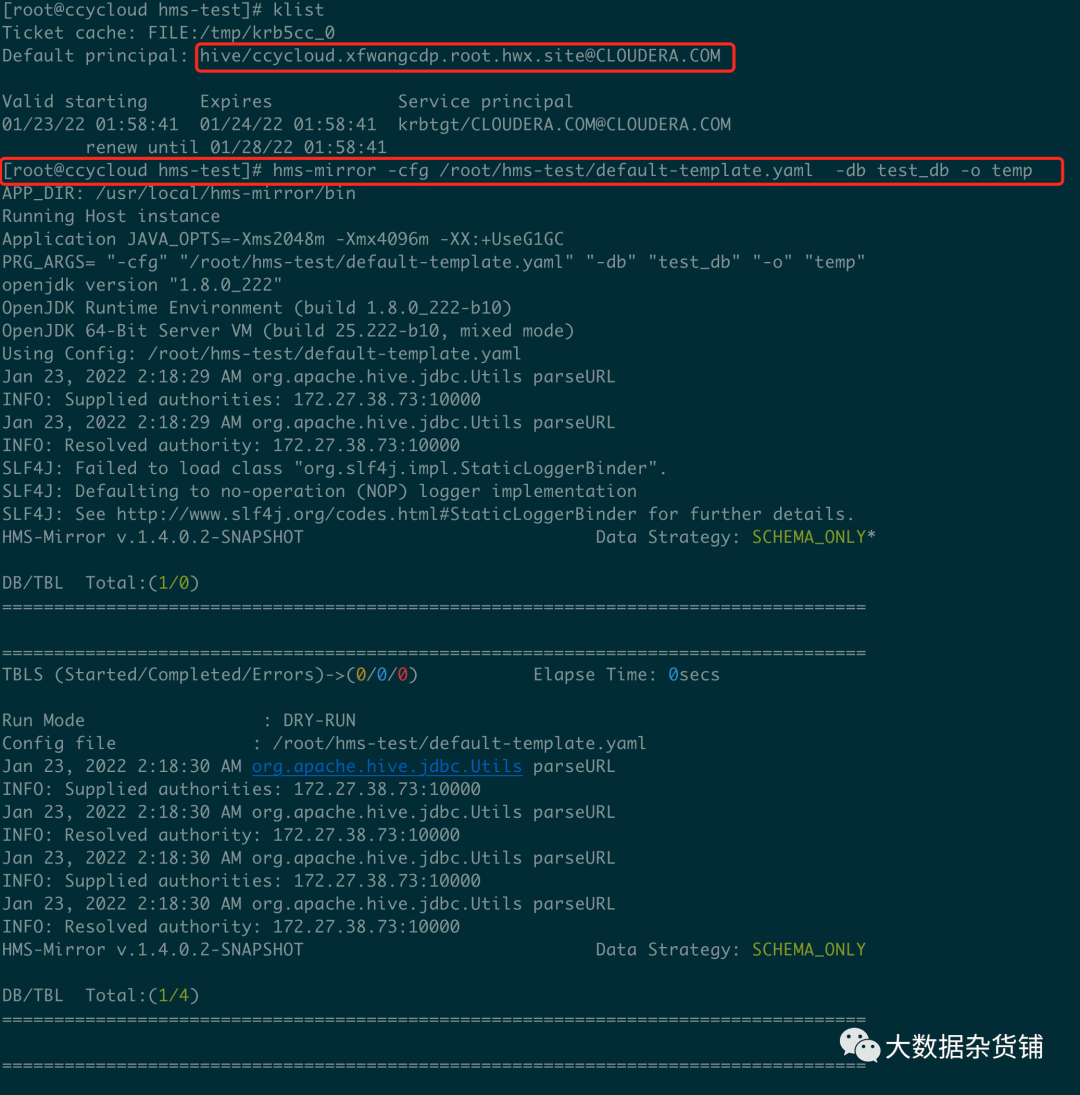1080x1095 pixels.
Task: Select 'krbtgt/CLOUDERA.COM@CLOUDERA.COM' service principal
Action: (x=564, y=125)
